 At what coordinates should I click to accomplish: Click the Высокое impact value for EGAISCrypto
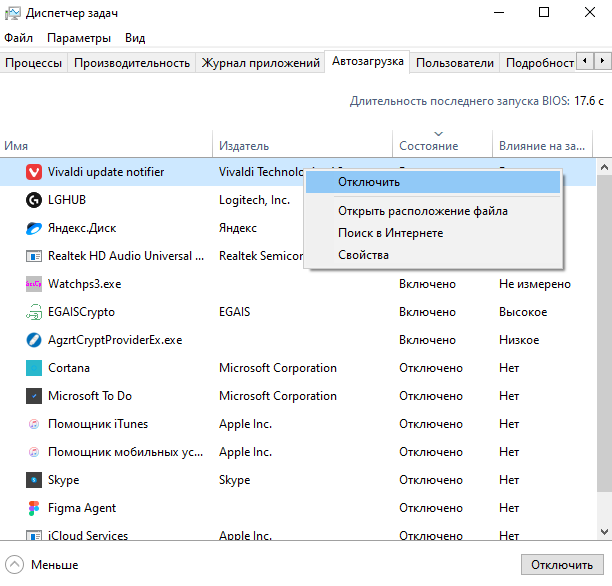click(523, 312)
